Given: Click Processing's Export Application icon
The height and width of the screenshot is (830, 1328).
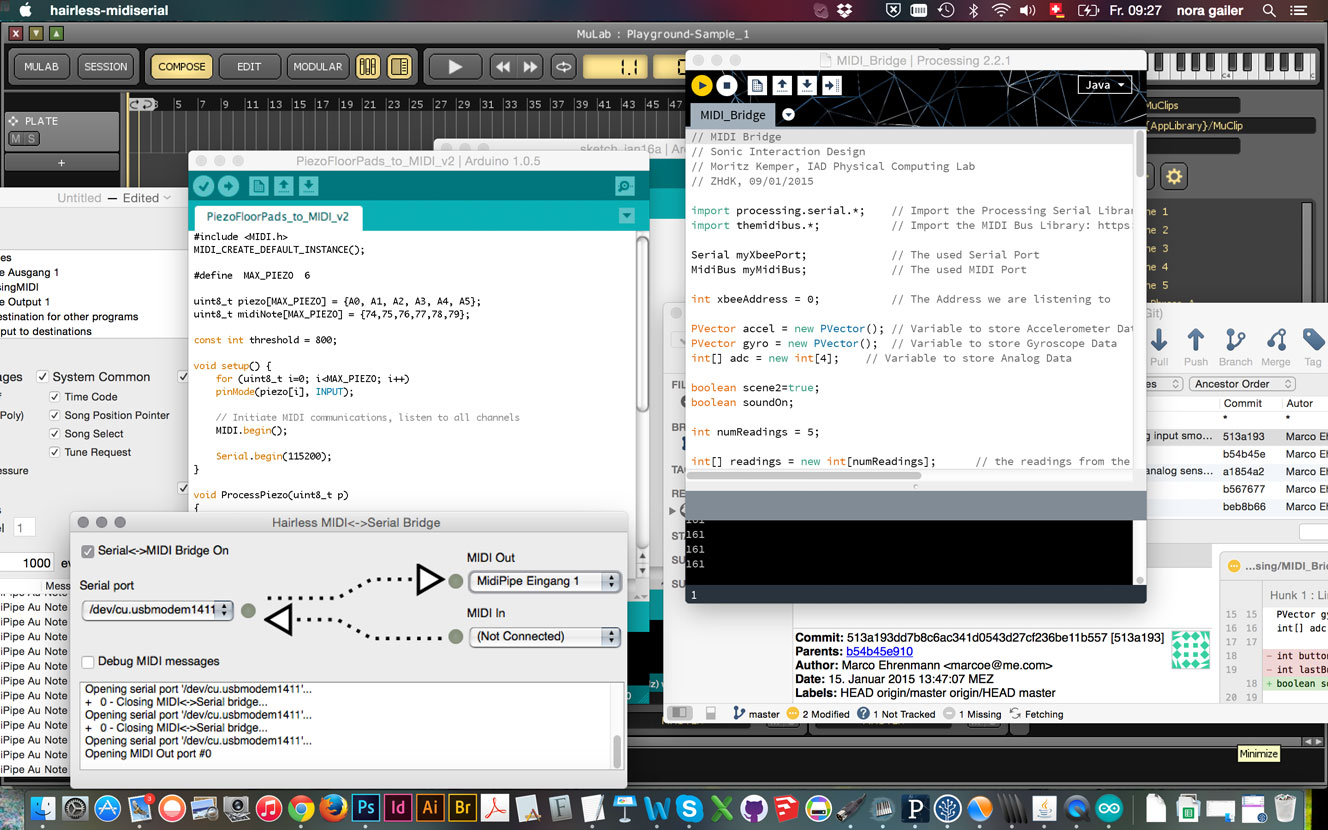Looking at the screenshot, I should point(831,86).
